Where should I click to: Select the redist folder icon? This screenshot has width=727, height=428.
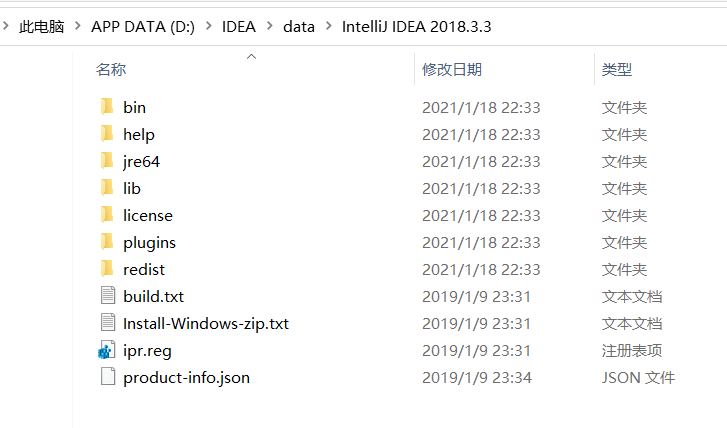click(x=107, y=269)
